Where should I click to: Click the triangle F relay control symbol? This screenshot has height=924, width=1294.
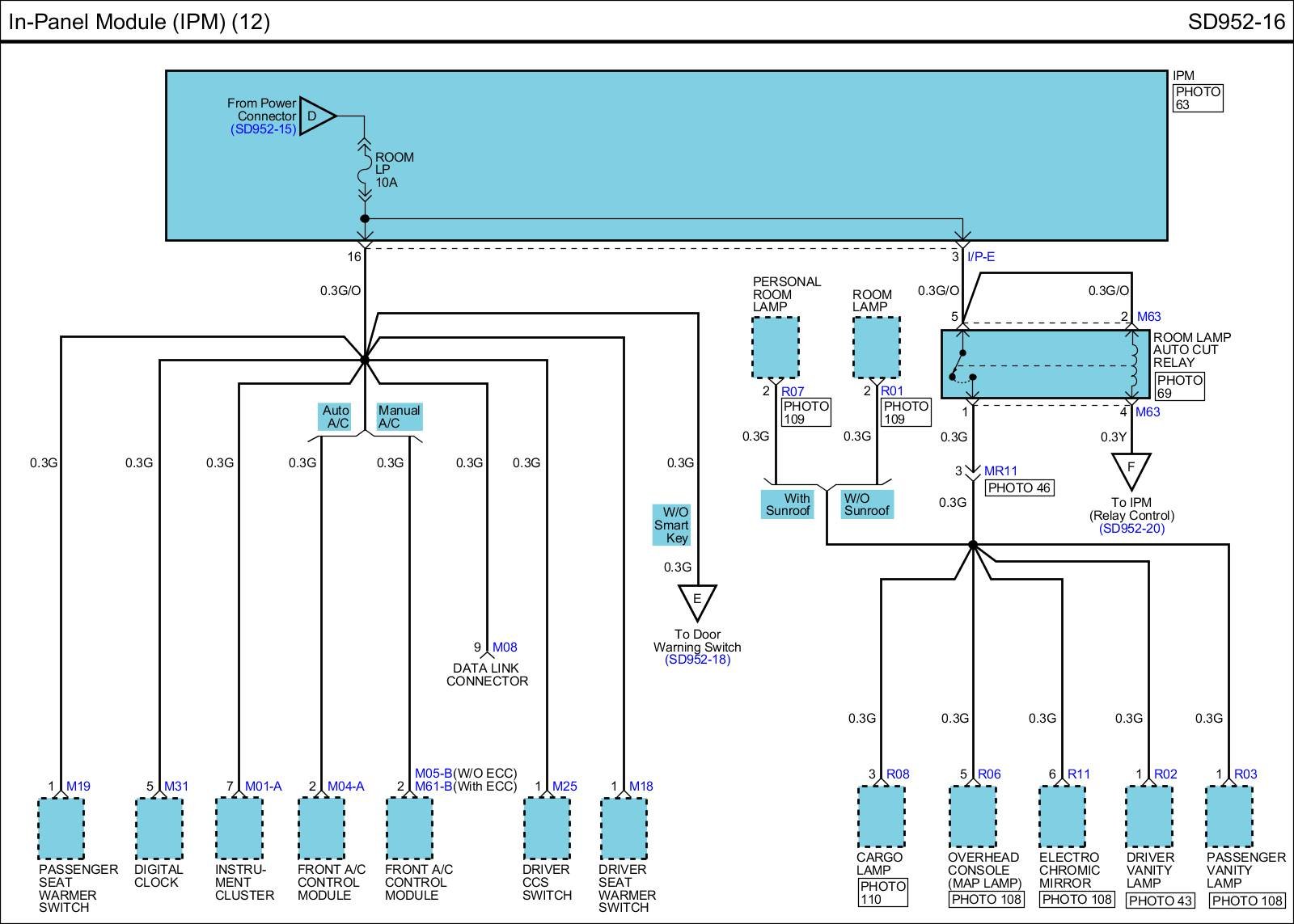(1131, 468)
